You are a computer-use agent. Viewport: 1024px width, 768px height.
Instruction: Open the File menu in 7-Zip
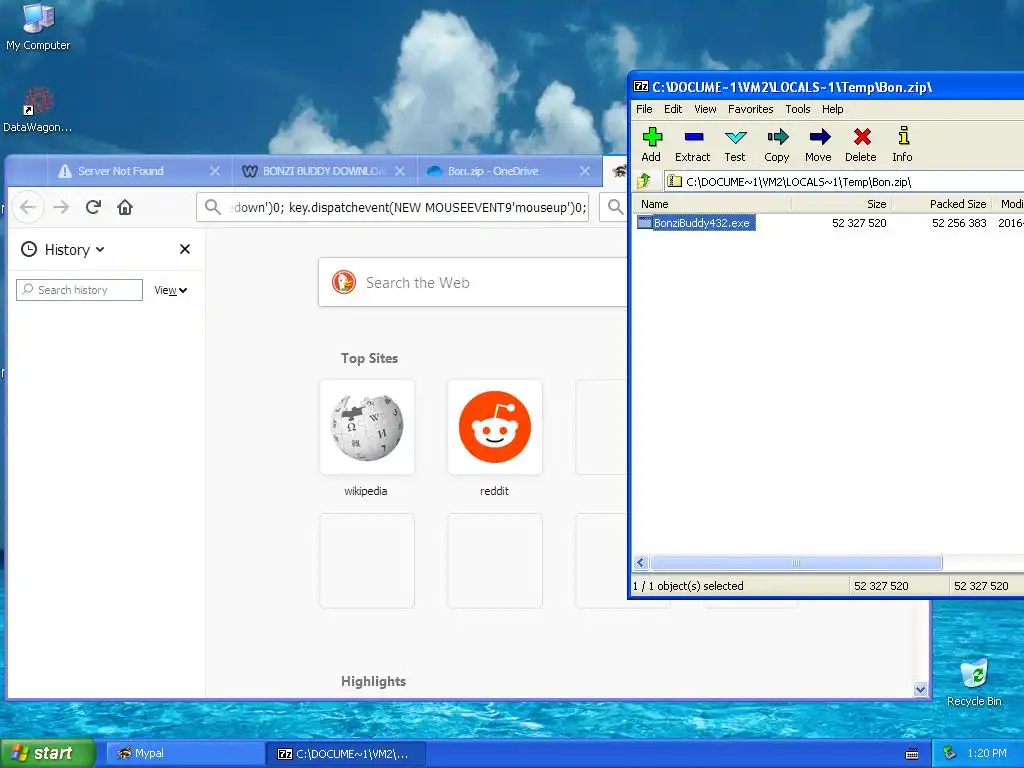644,109
